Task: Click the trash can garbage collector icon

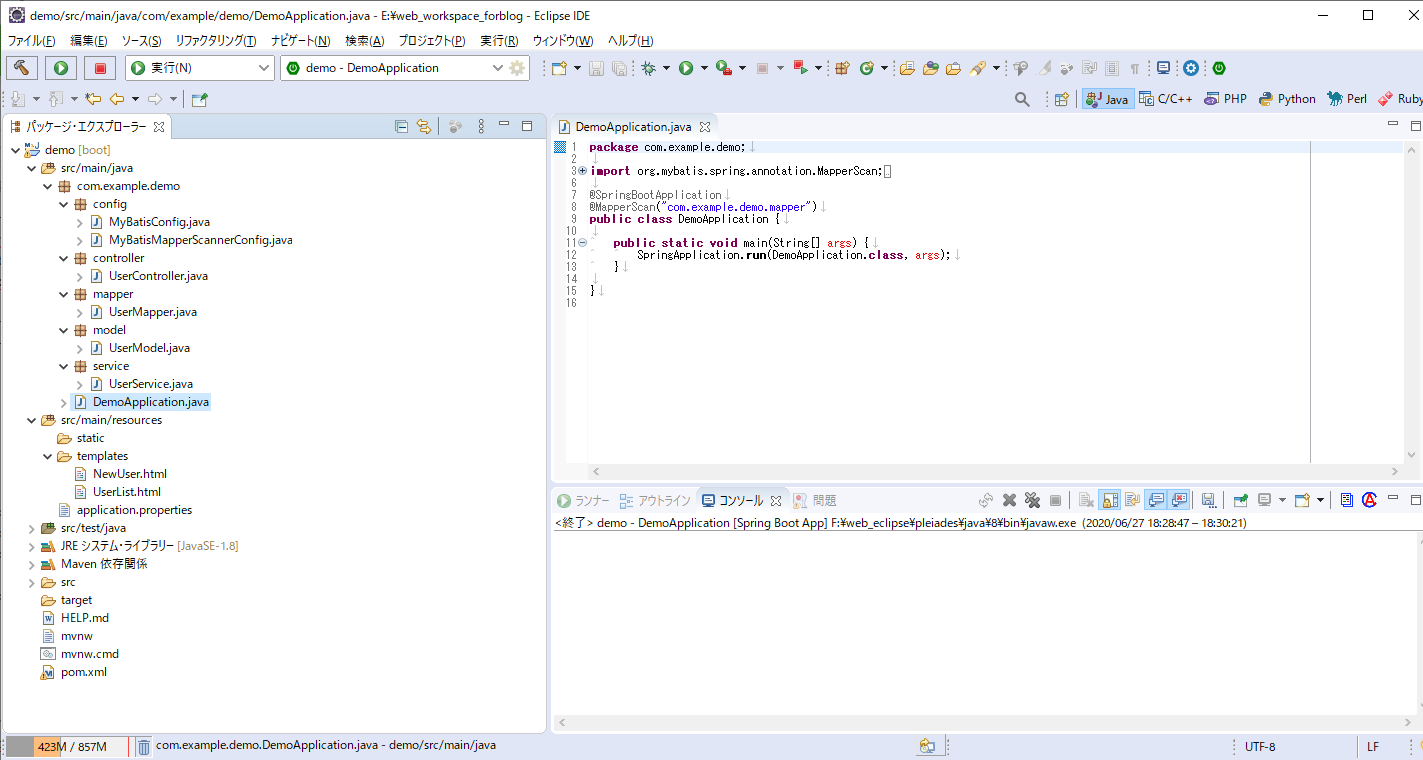Action: coord(144,746)
